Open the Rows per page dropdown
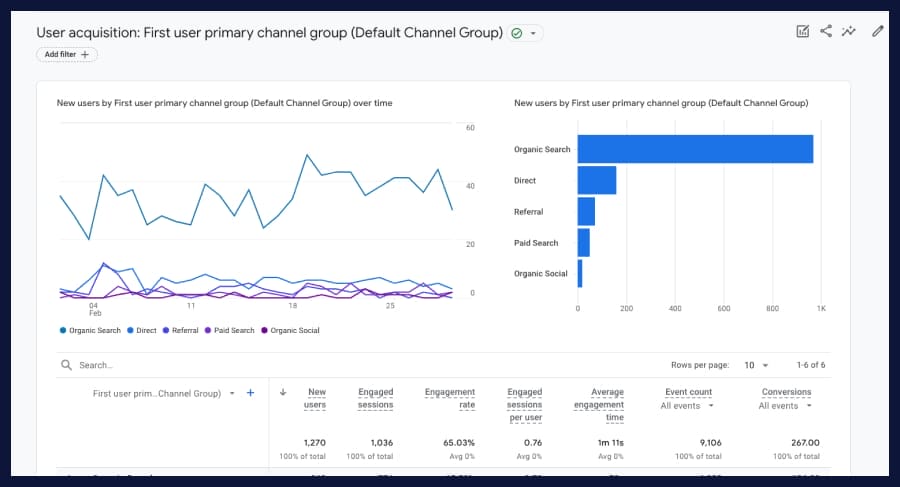Image resolution: width=900 pixels, height=487 pixels. (757, 366)
